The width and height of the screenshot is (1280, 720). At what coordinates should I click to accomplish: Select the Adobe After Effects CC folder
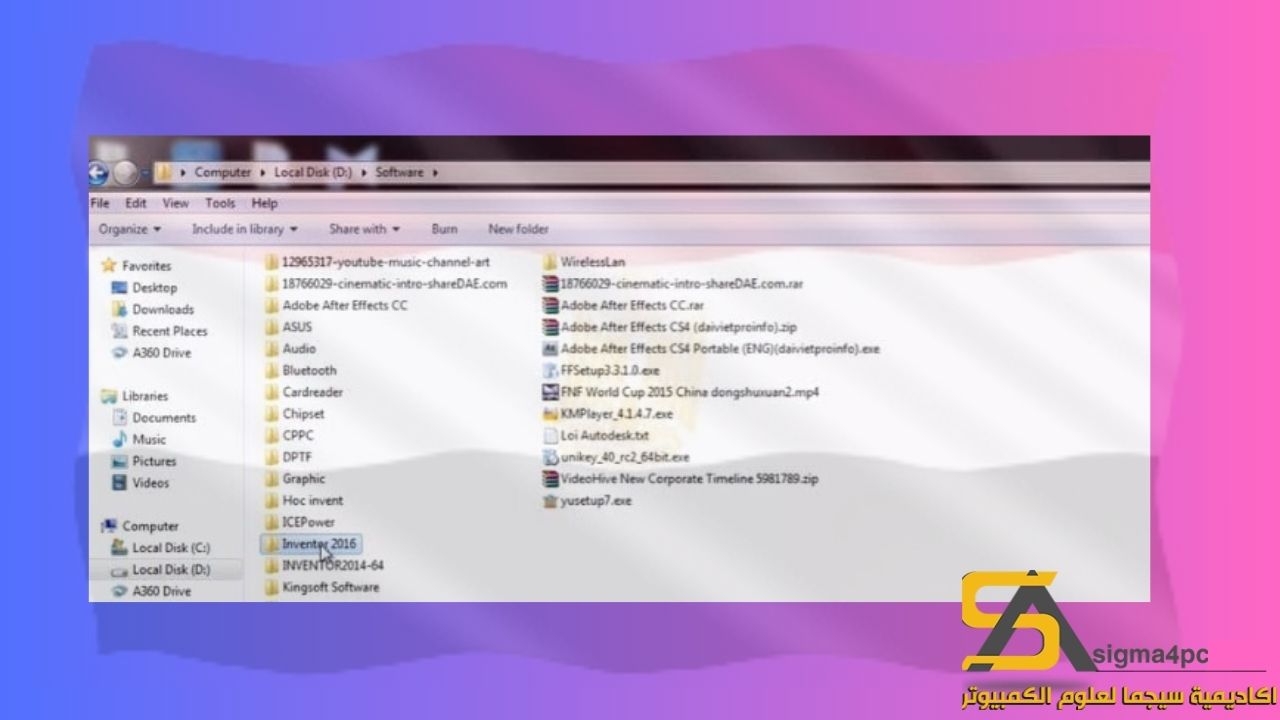pos(337,305)
